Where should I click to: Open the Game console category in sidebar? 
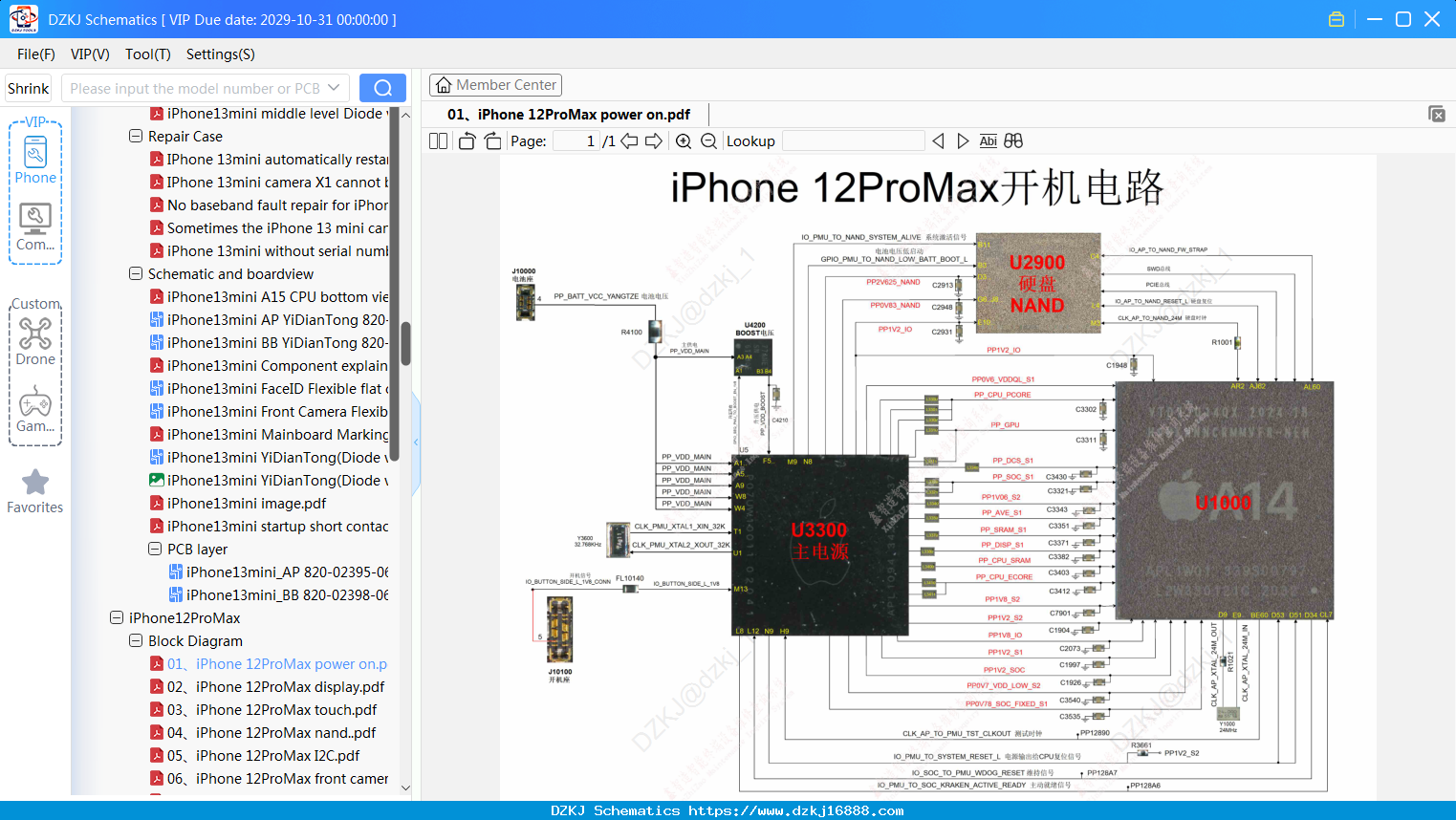coord(35,409)
